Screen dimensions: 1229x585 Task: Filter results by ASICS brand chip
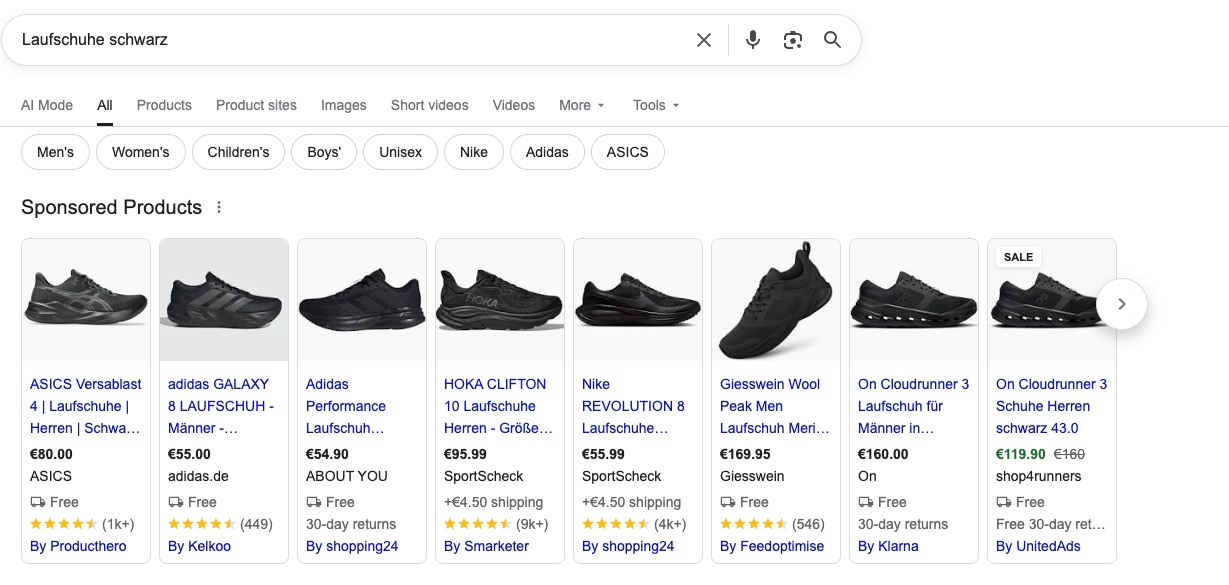(628, 152)
